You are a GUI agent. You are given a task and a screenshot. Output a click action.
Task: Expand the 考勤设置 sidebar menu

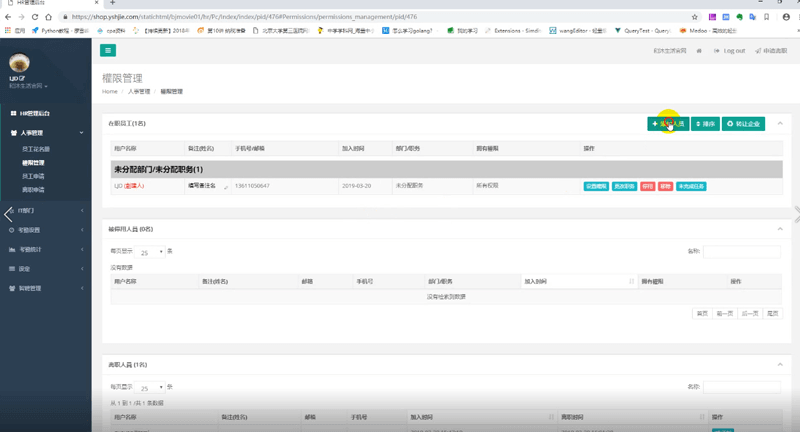click(45, 230)
